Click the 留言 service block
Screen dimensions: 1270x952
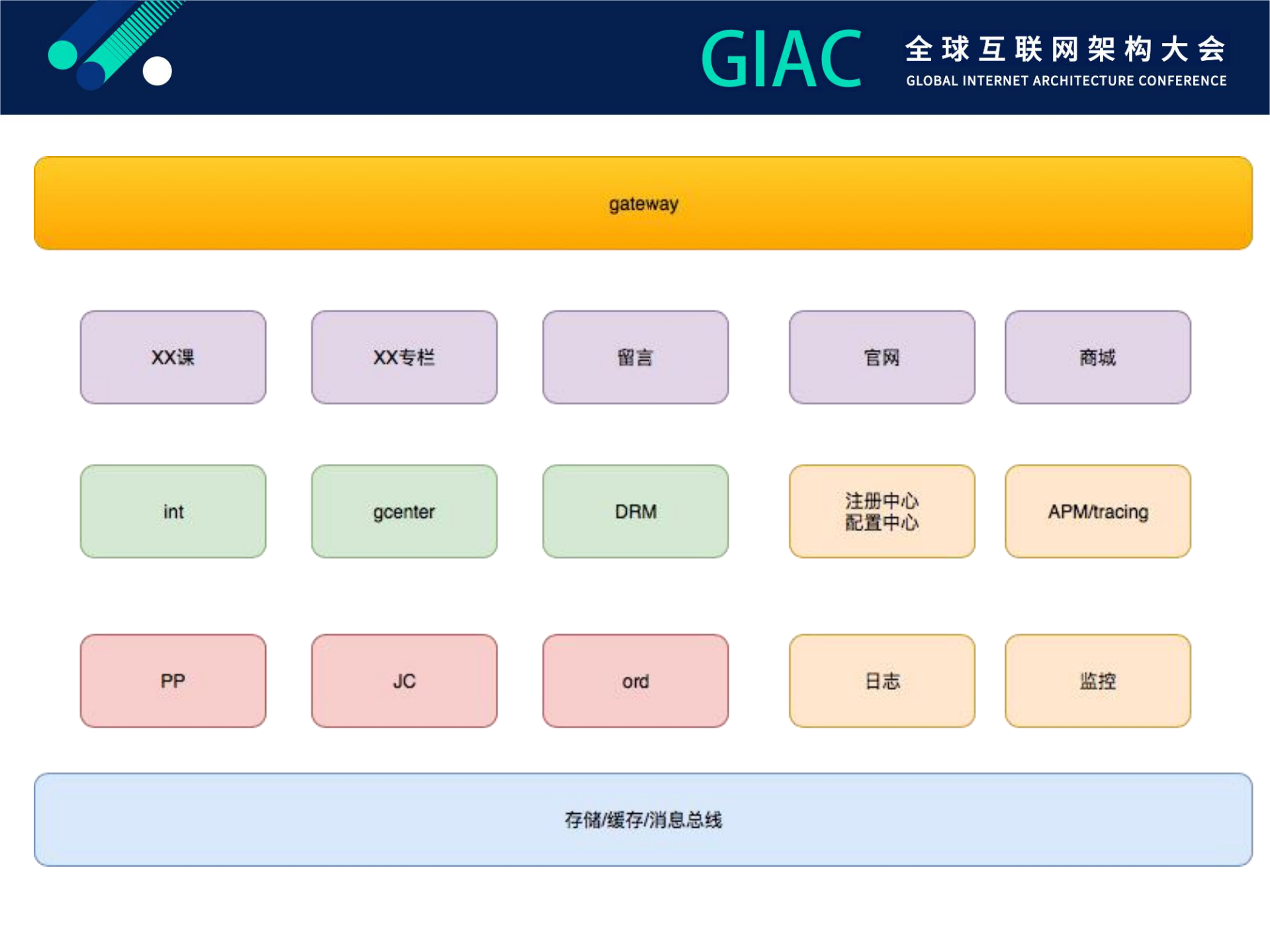point(635,357)
